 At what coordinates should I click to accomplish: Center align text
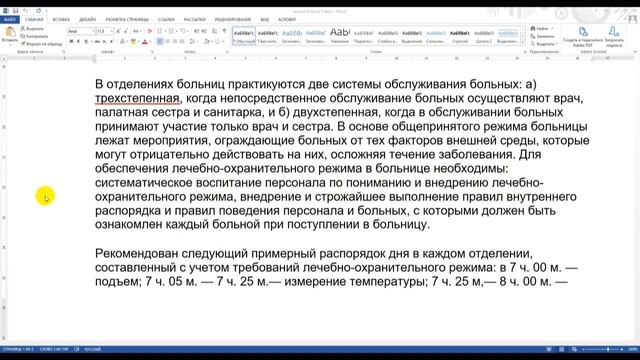(167, 42)
